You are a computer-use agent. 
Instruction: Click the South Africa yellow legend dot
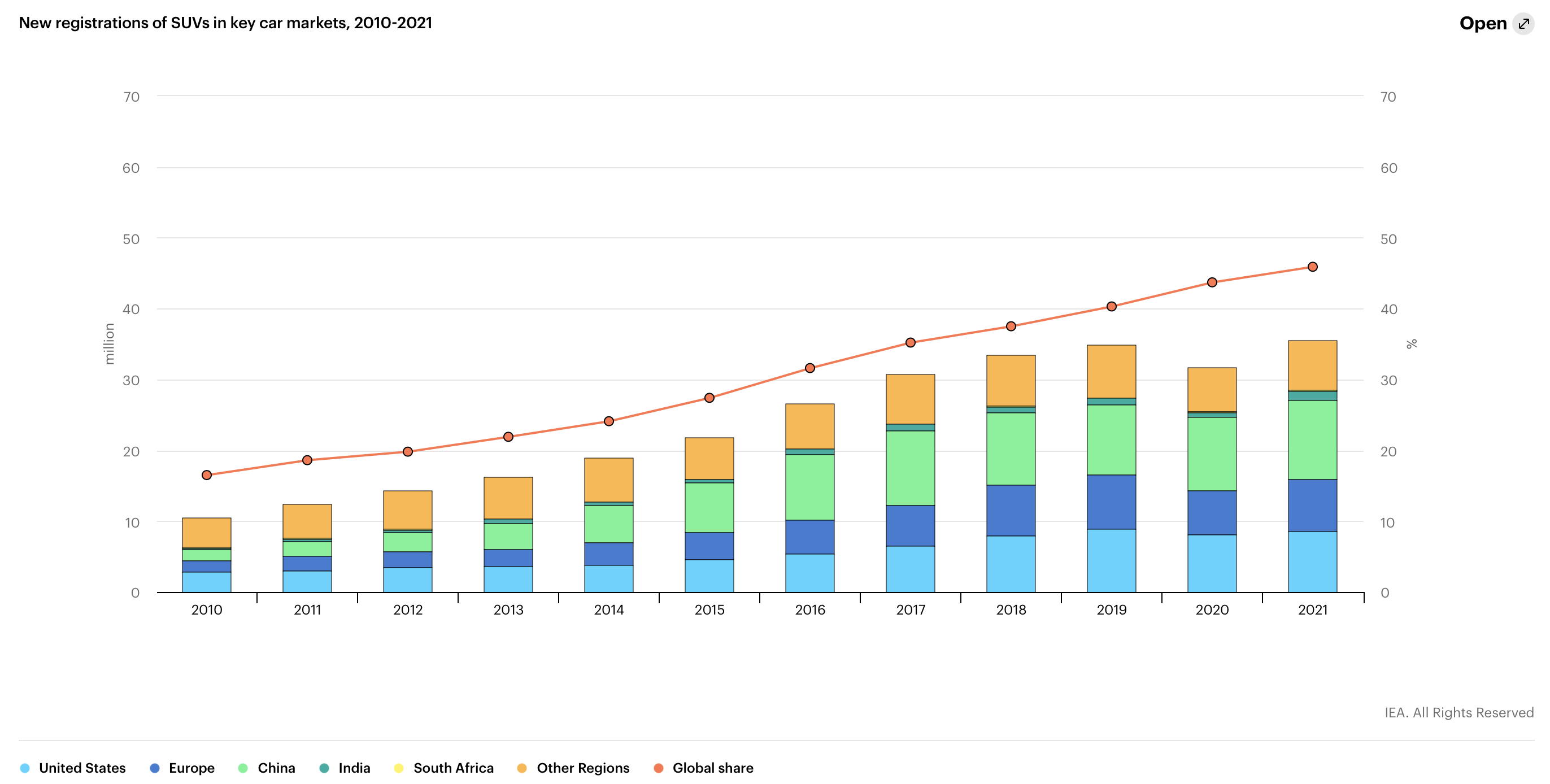click(398, 768)
